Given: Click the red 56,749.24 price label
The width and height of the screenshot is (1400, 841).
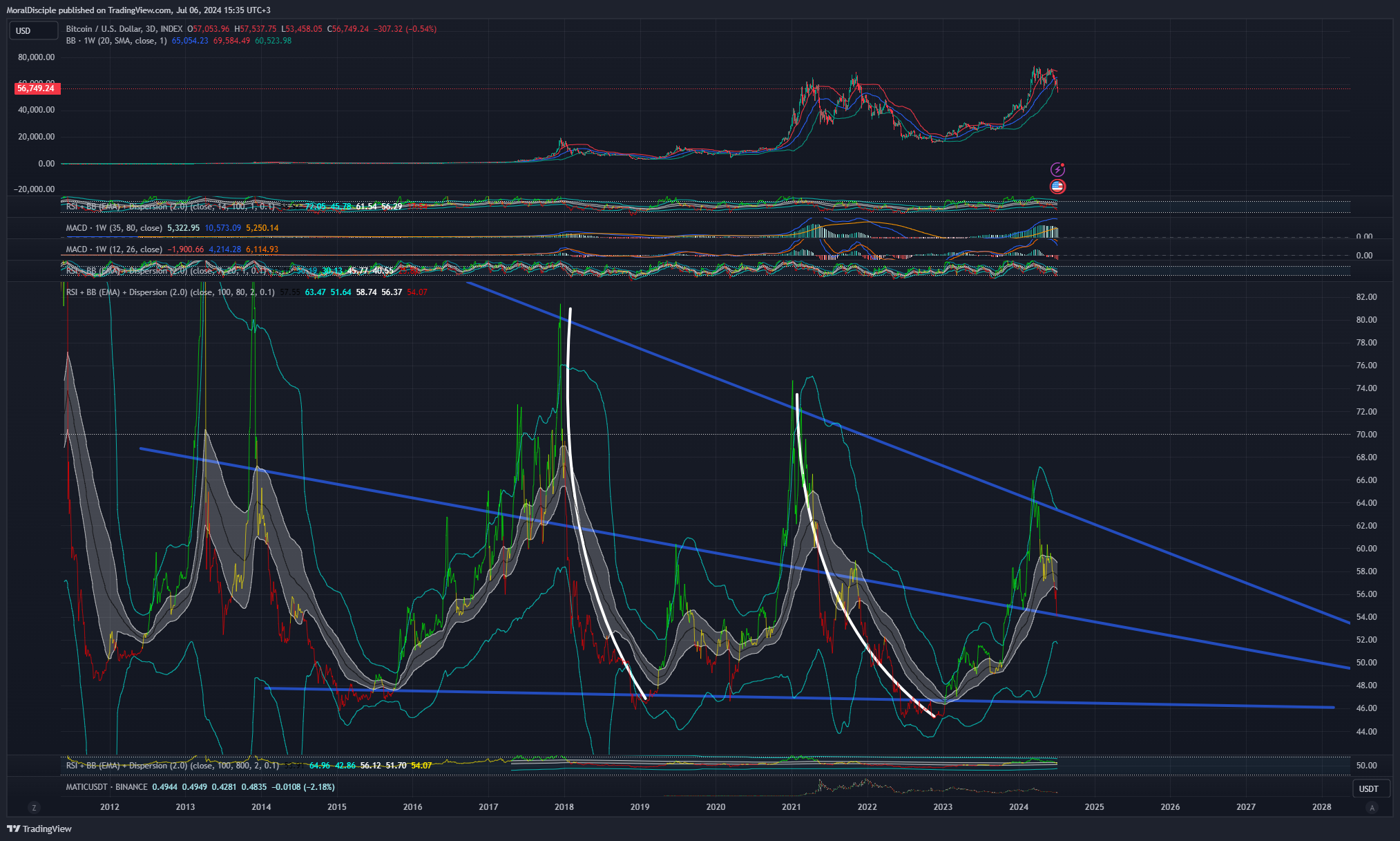Looking at the screenshot, I should 37,88.
